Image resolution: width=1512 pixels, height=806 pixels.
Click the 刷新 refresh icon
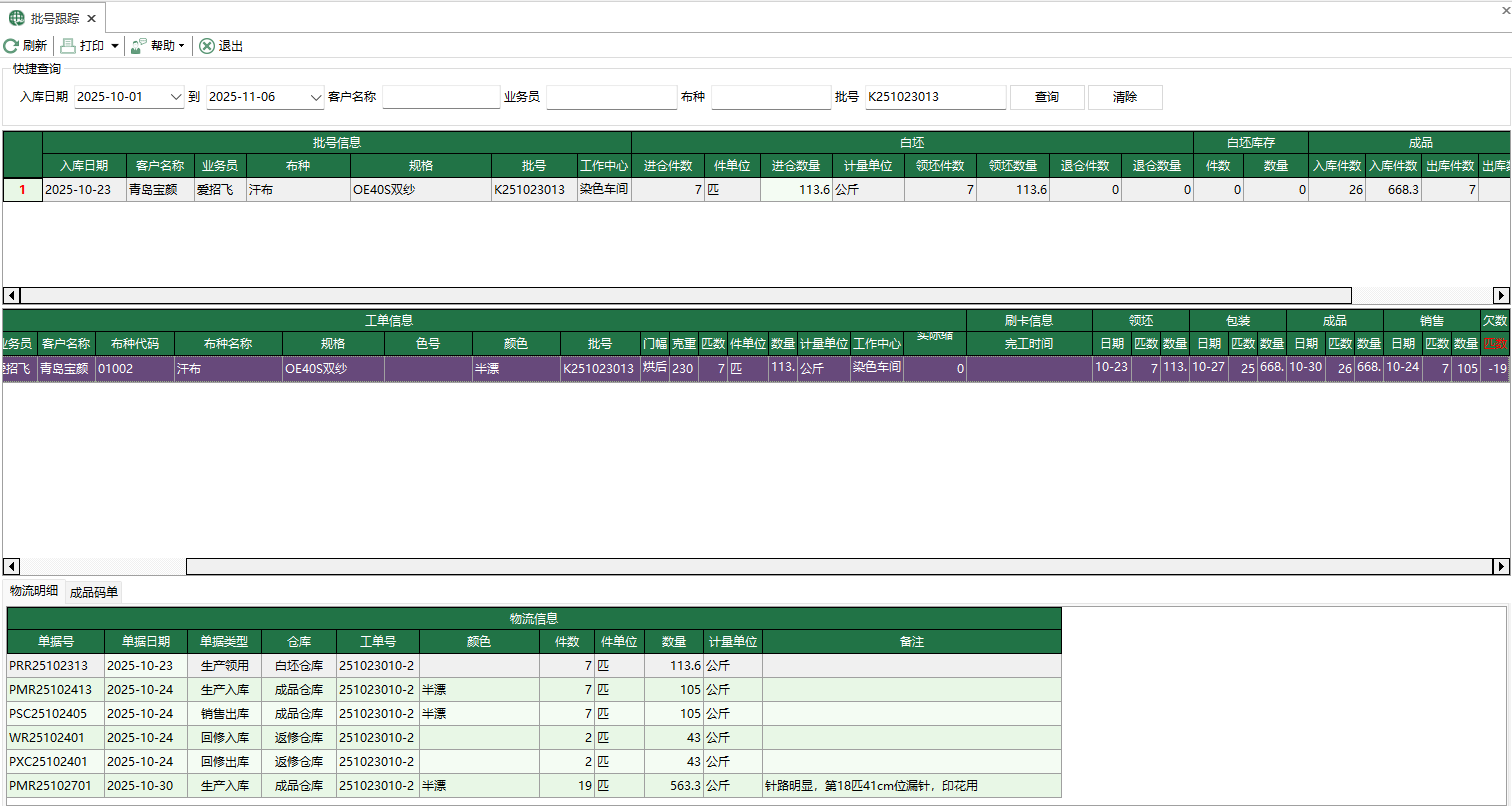click(11, 46)
